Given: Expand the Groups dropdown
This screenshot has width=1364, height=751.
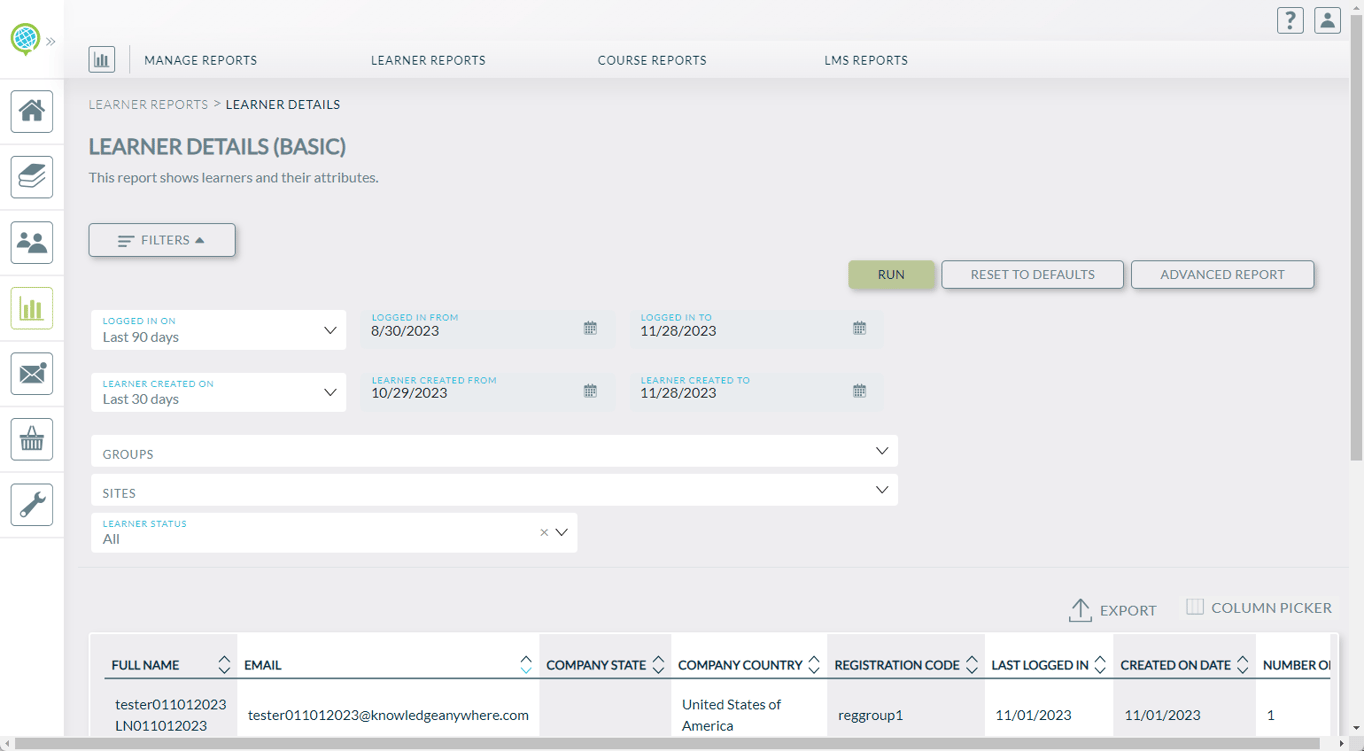Looking at the screenshot, I should click(x=494, y=451).
